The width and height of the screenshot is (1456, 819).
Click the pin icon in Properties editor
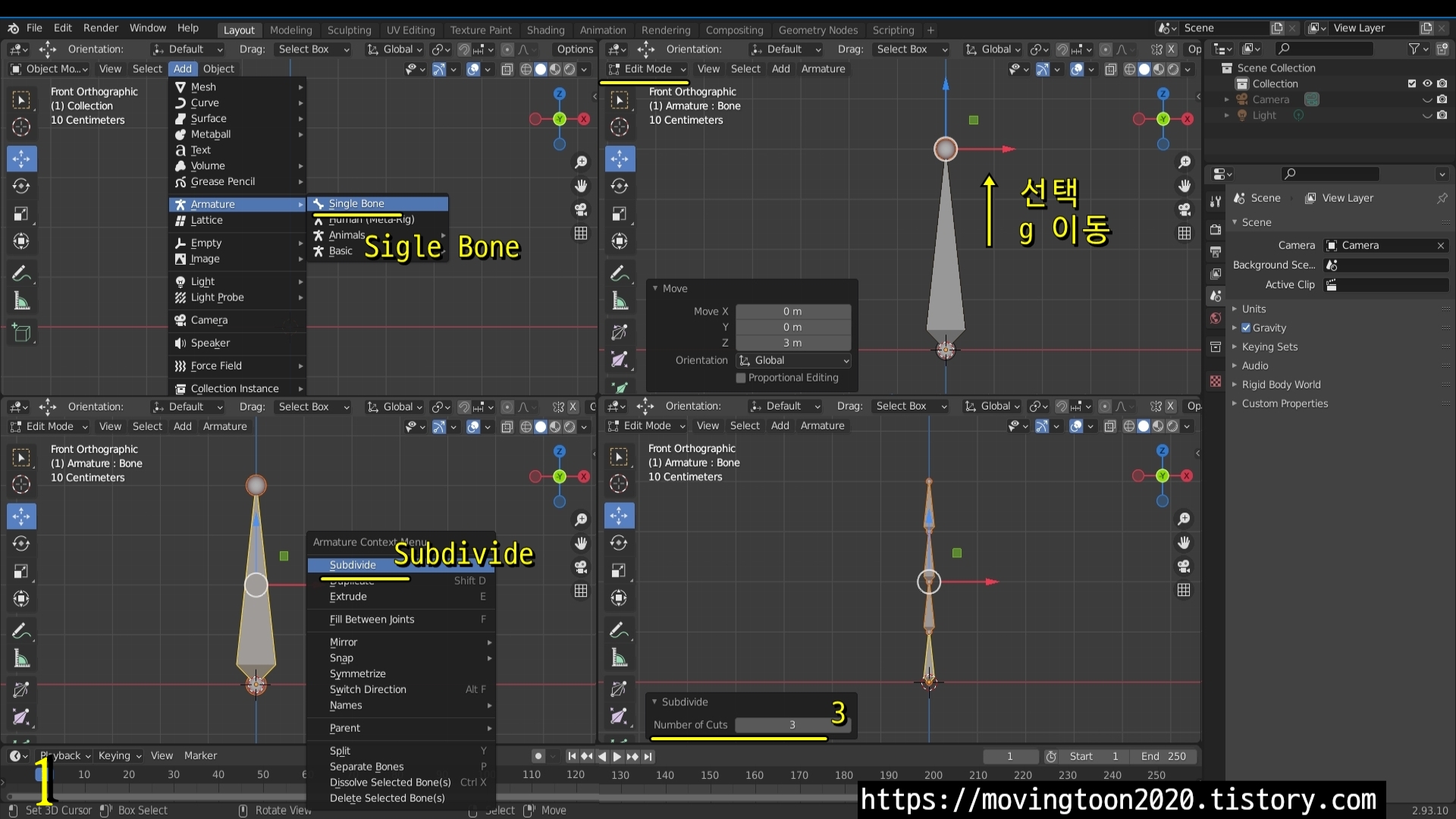tap(1442, 198)
